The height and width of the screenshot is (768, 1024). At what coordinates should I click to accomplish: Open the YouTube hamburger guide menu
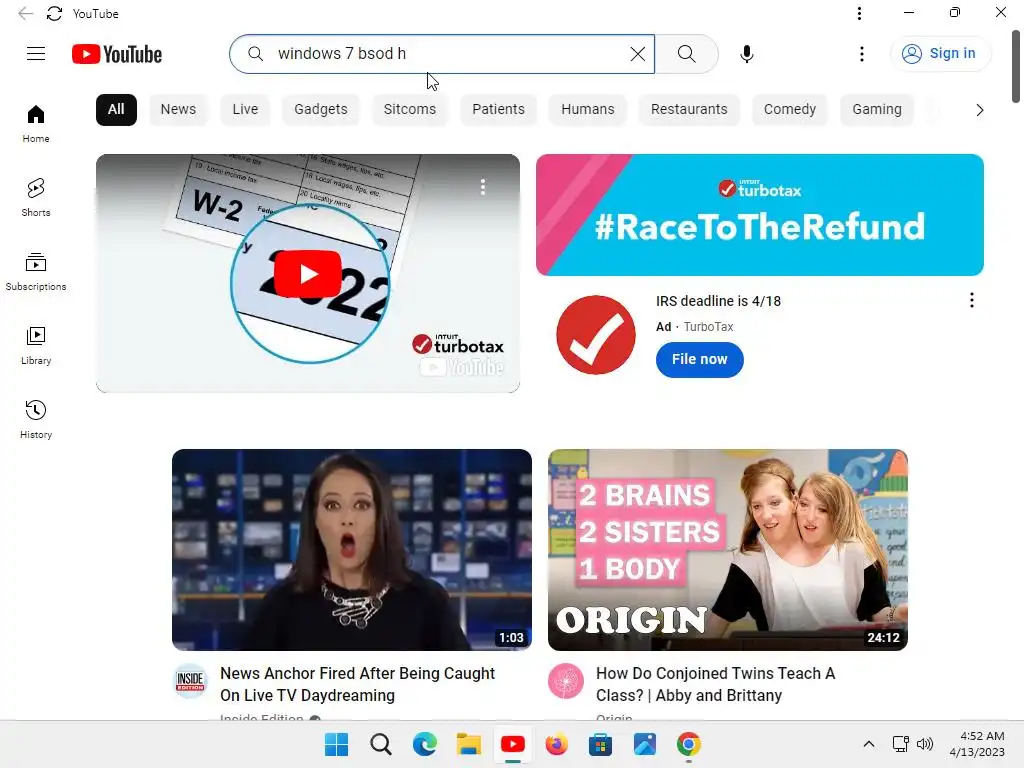pyautogui.click(x=36, y=54)
